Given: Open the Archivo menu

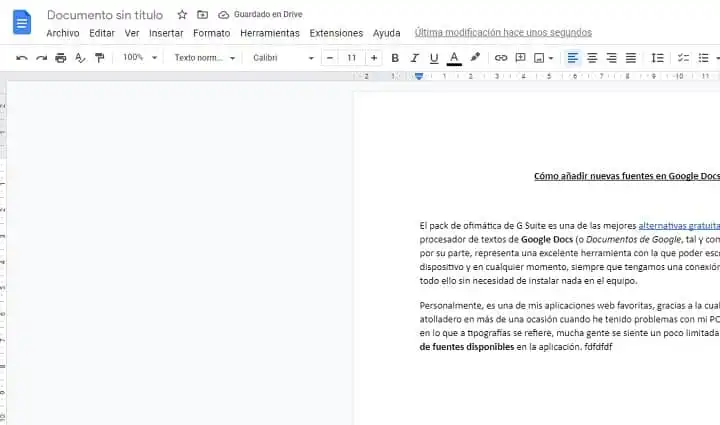Looking at the screenshot, I should (63, 33).
